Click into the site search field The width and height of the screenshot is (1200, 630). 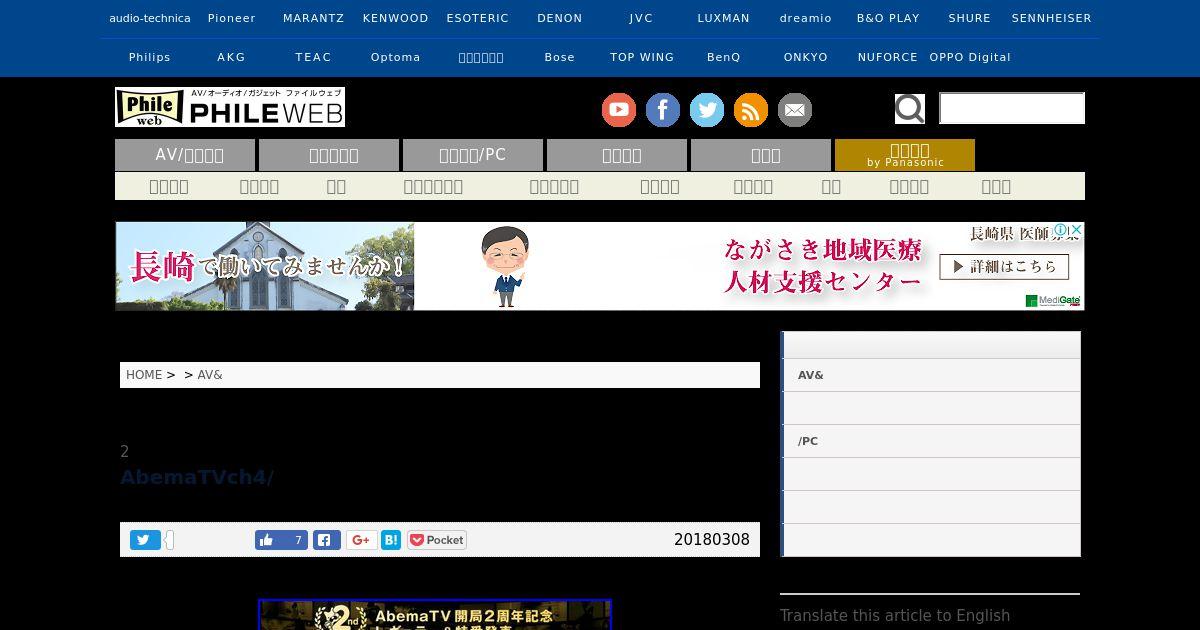[x=1012, y=108]
